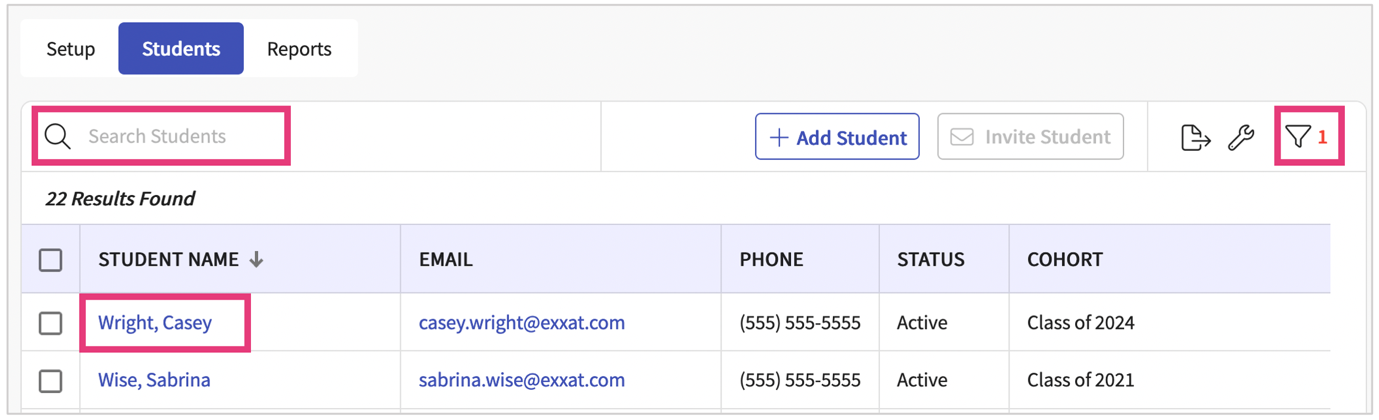Viewport: 1379px width, 420px height.
Task: Click the export students icon
Action: (x=1195, y=137)
